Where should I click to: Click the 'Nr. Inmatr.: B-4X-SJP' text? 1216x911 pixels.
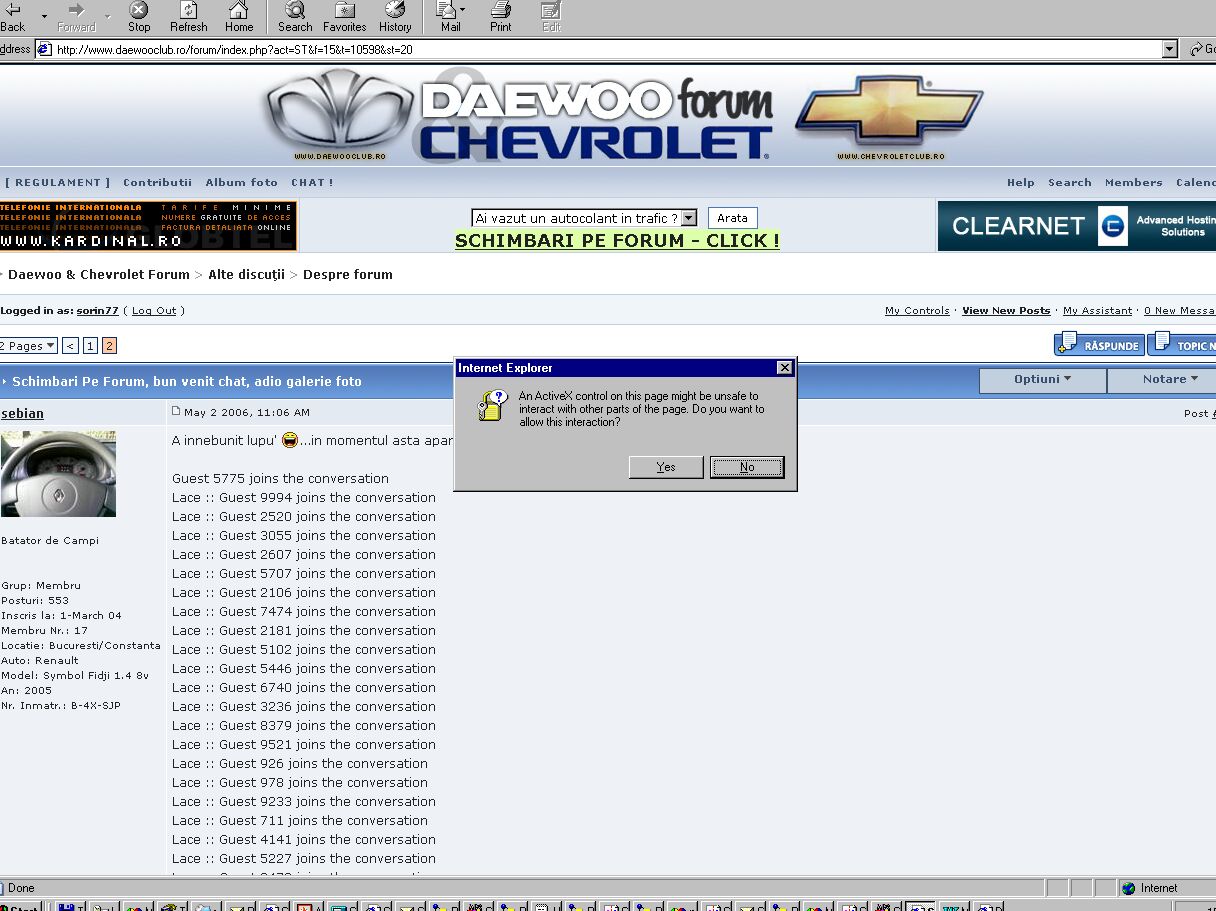click(61, 705)
